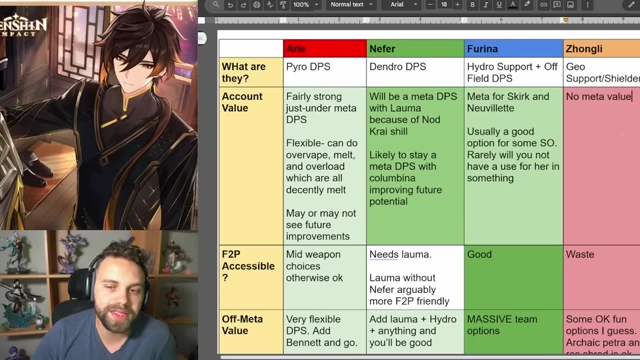Click 'Lauma without Nefer arguably more F2P friendly'
This screenshot has width=640, height=360.
click(409, 289)
